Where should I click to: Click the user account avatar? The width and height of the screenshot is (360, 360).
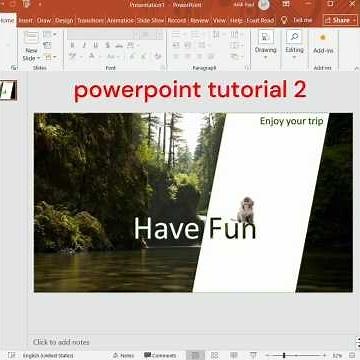263,5
